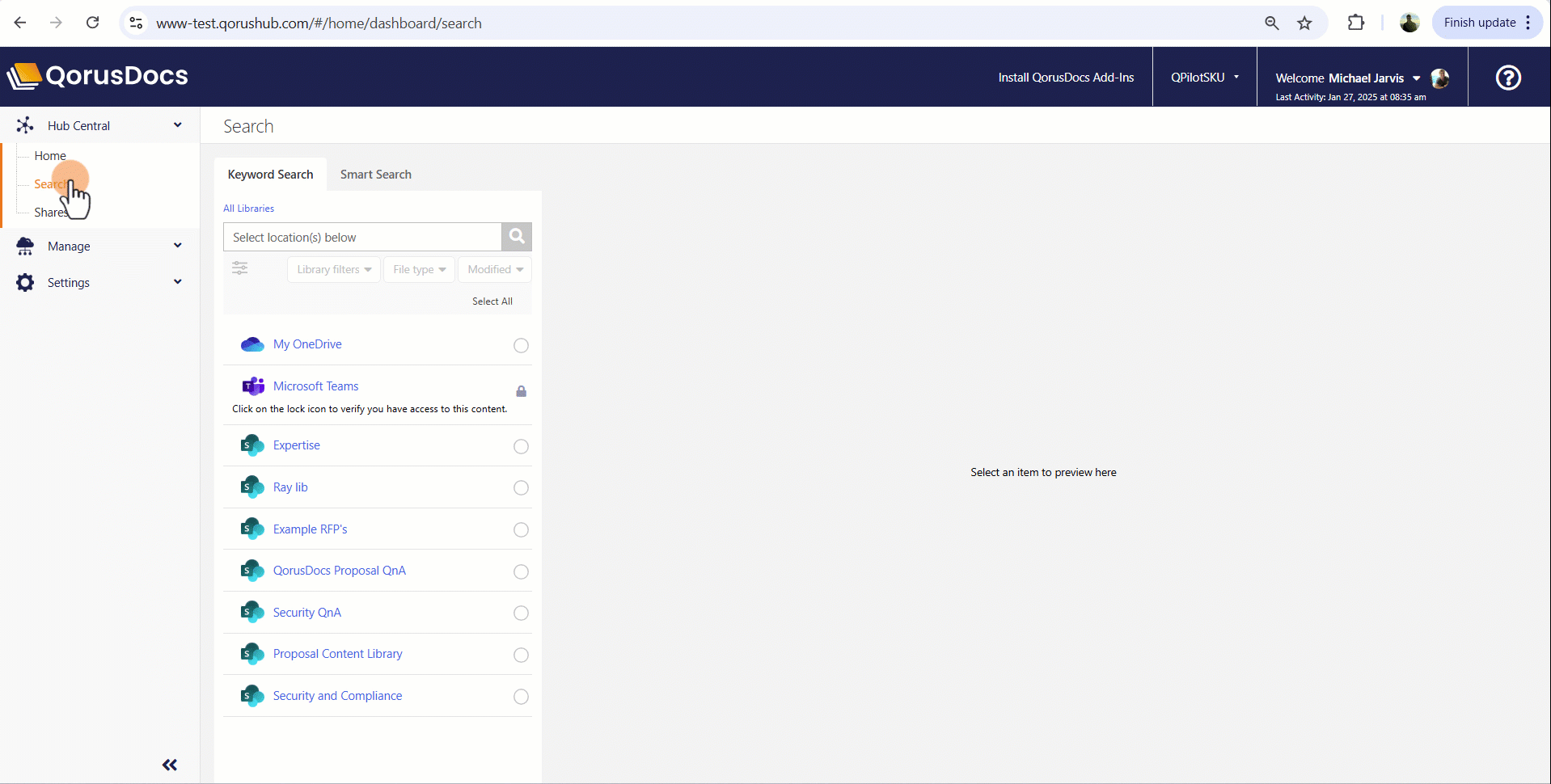The height and width of the screenshot is (784, 1551).
Task: Click the browser zoom magnifier icon
Action: coord(1272,23)
